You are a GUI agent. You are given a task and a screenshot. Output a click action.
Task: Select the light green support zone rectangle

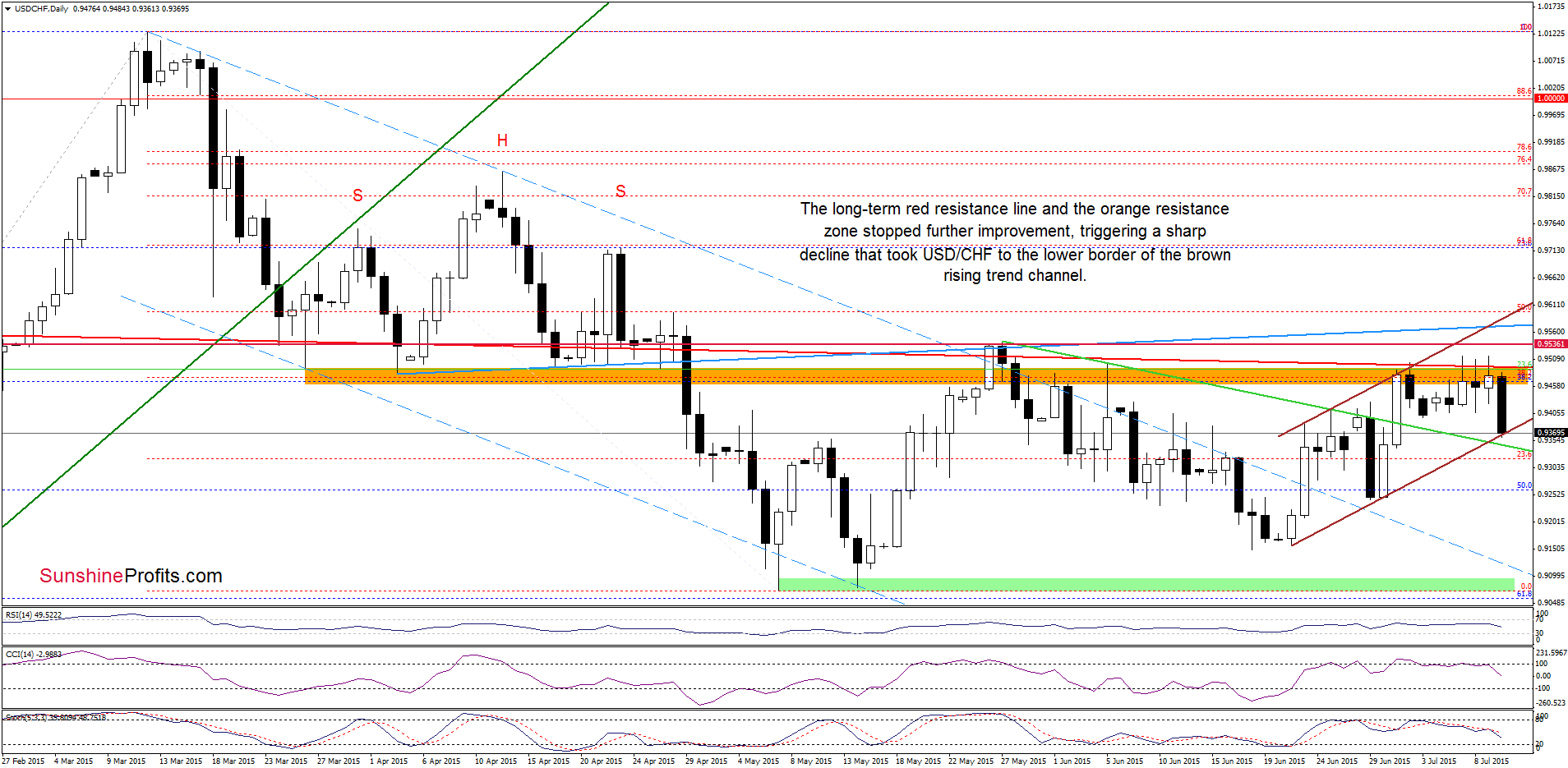point(1146,585)
